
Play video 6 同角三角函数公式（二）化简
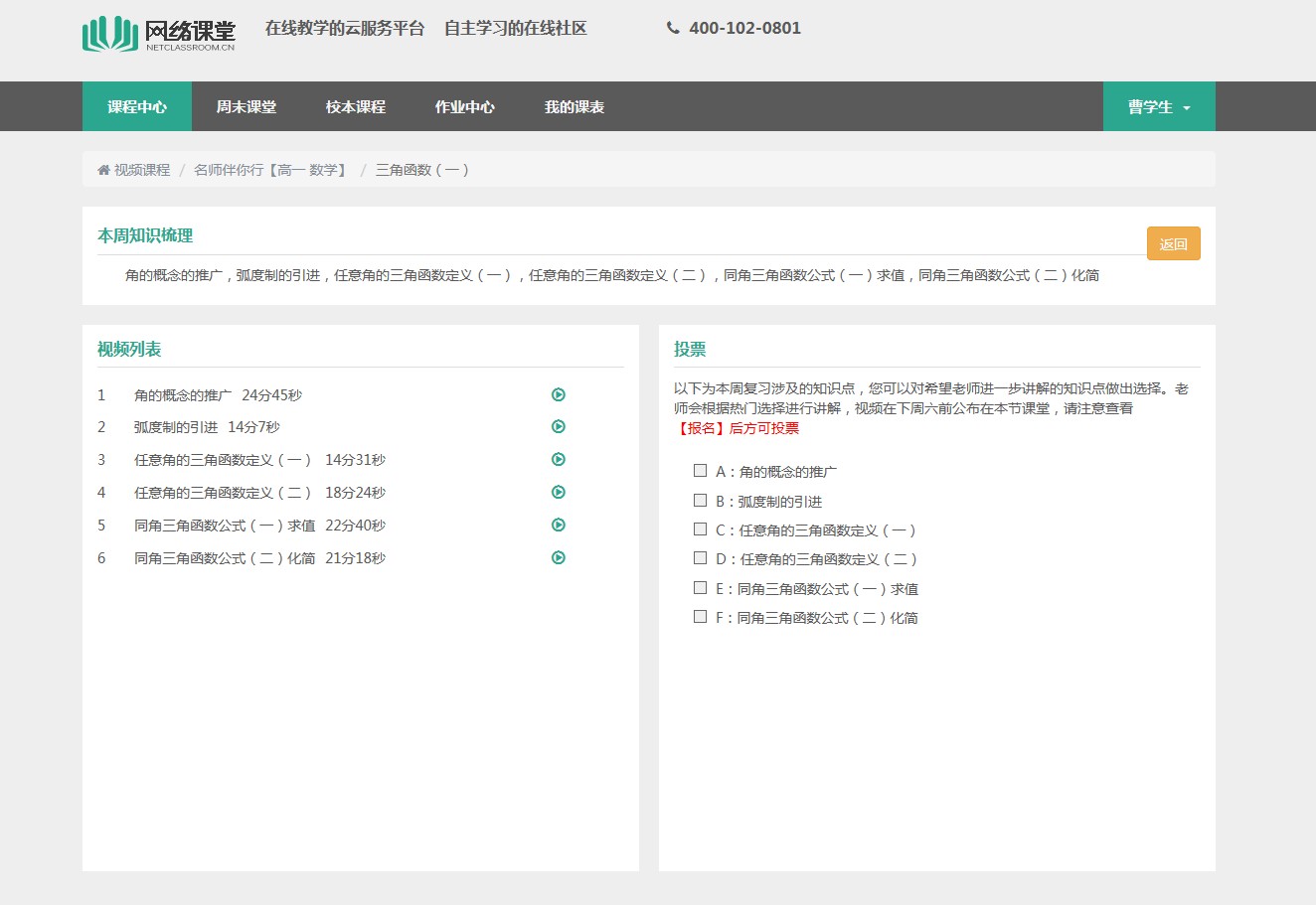tap(559, 557)
